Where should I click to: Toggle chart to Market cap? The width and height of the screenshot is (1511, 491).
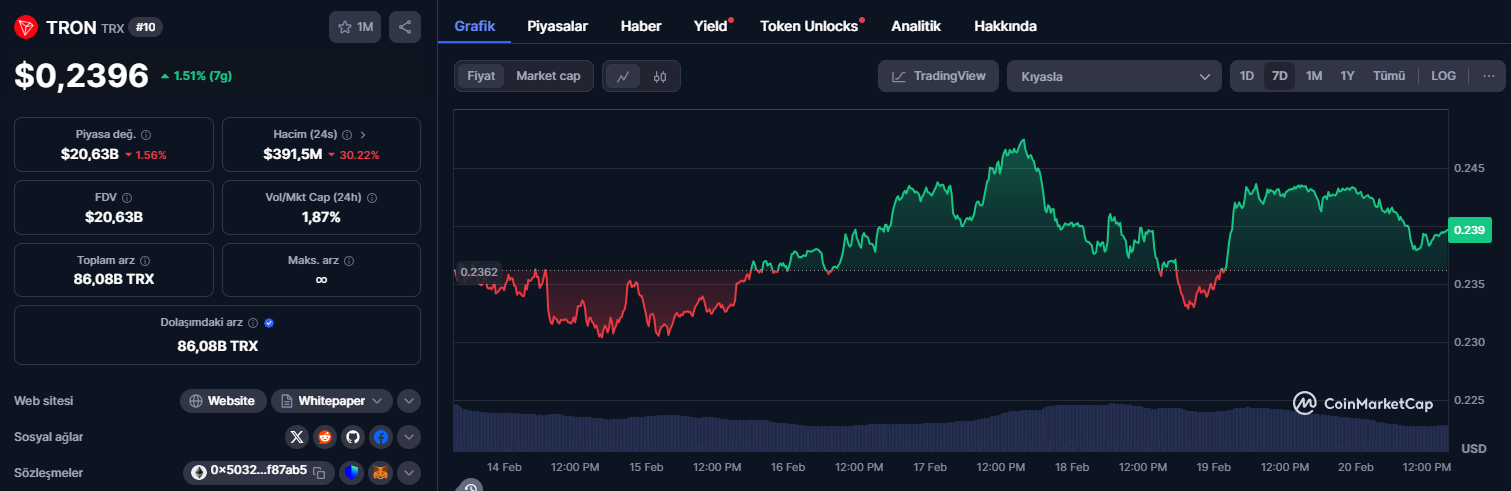548,76
